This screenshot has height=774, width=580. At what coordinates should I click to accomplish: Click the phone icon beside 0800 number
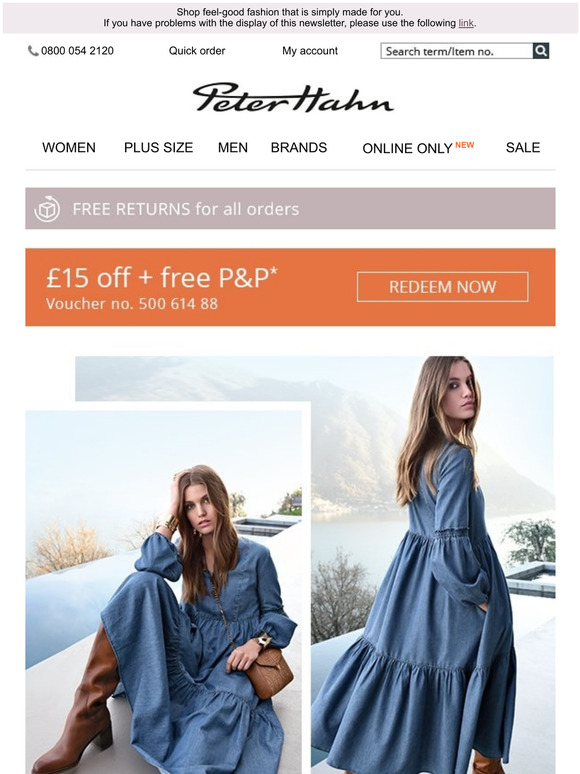(33, 51)
